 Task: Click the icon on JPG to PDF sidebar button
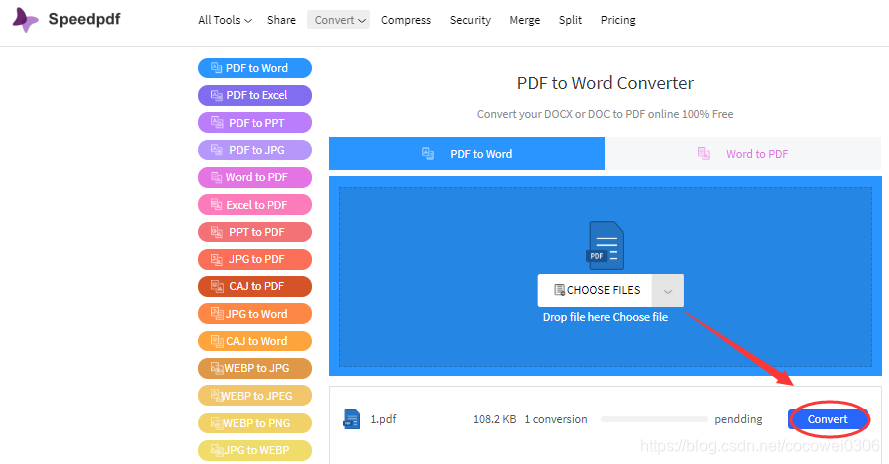[217, 259]
